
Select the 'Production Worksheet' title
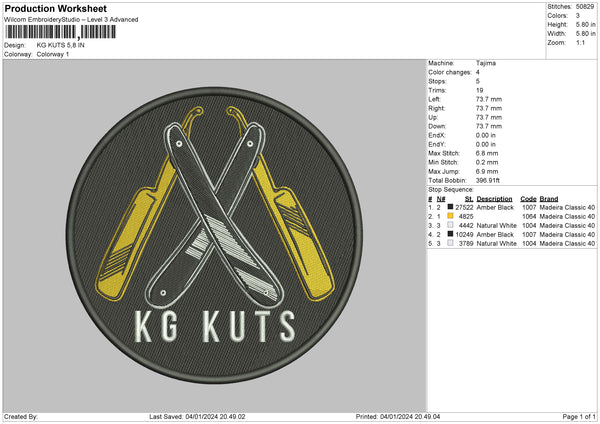(x=55, y=8)
